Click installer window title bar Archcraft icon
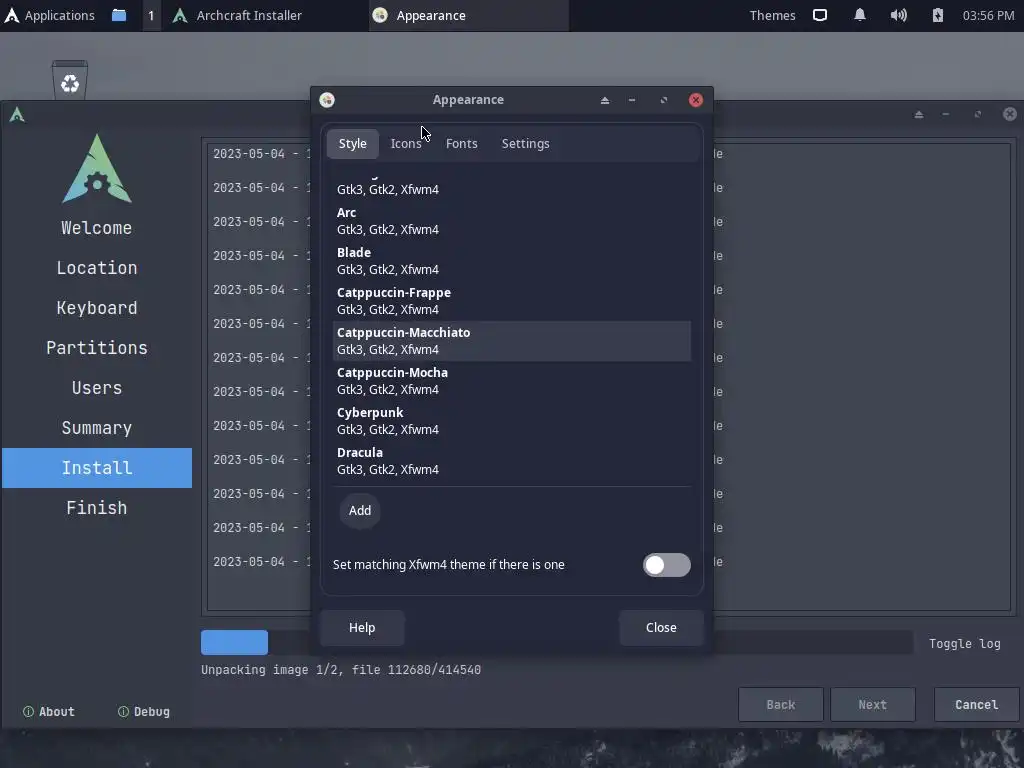This screenshot has height=768, width=1024. tap(17, 115)
